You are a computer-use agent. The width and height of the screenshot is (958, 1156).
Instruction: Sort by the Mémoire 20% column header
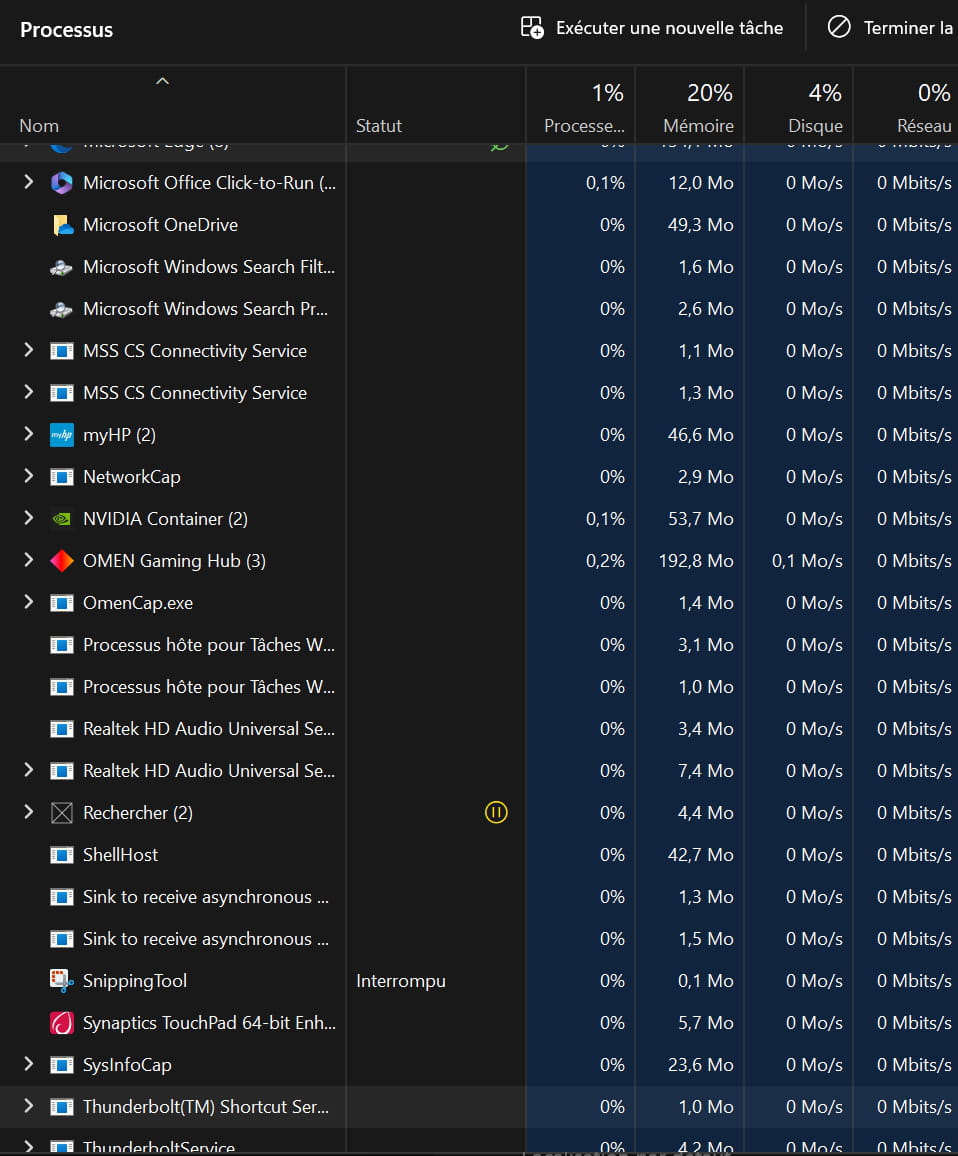tap(690, 107)
